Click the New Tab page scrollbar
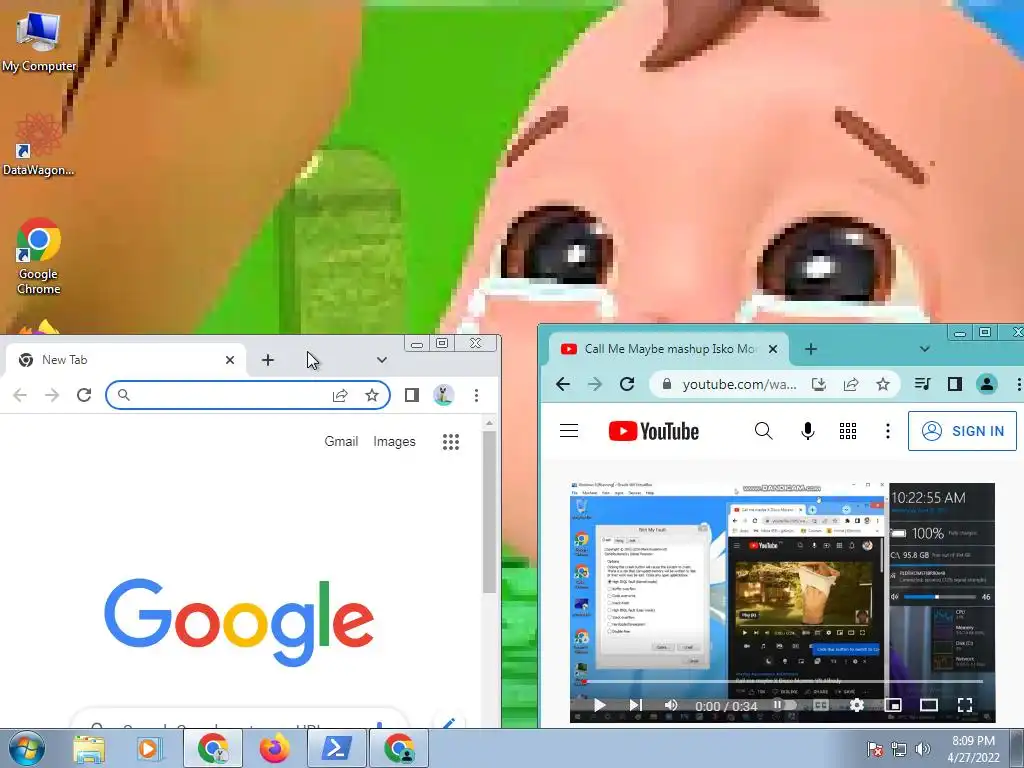This screenshot has width=1024, height=768. (x=489, y=512)
